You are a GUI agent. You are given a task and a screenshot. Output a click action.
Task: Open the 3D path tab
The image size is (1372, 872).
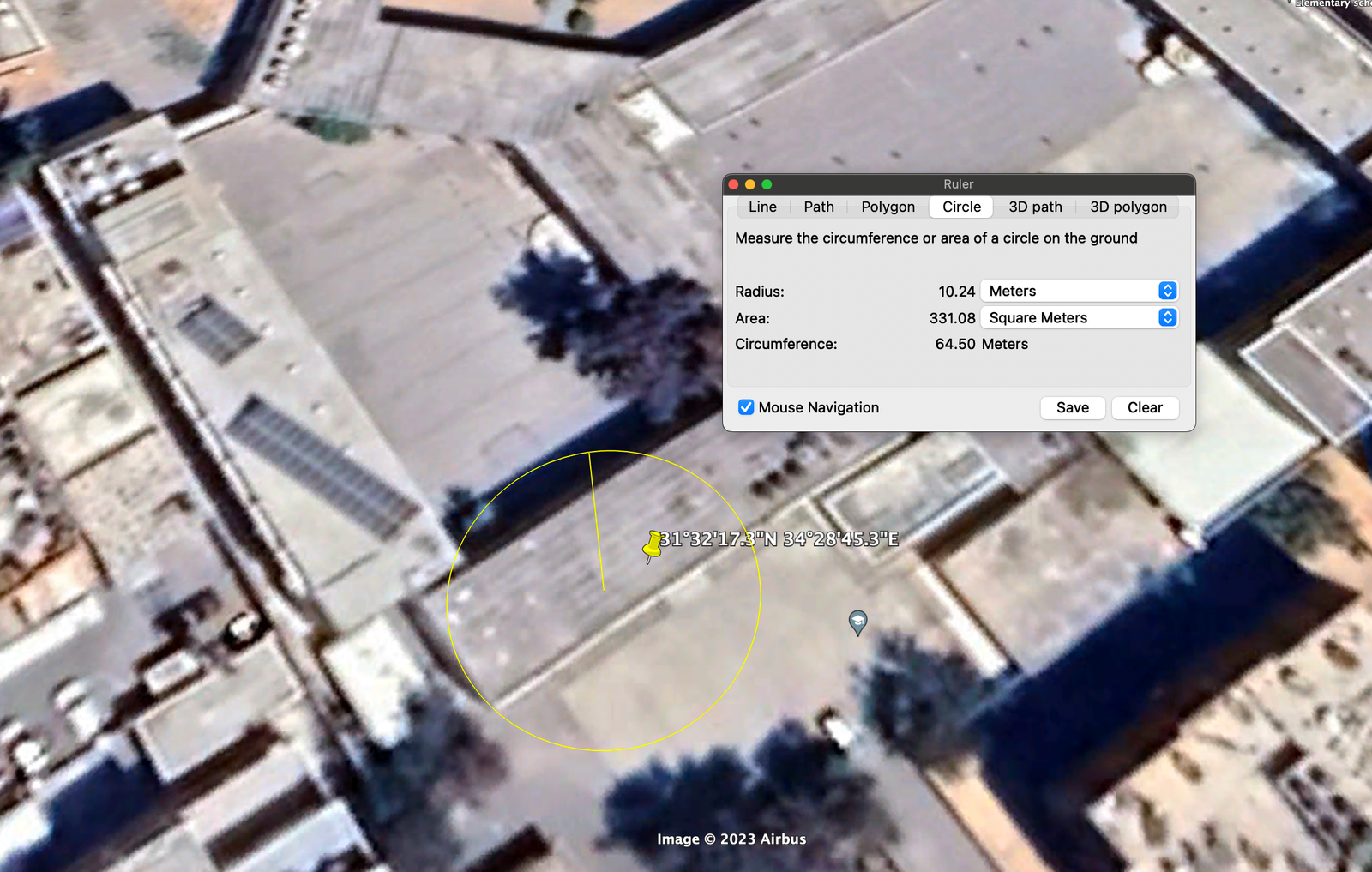(1035, 207)
